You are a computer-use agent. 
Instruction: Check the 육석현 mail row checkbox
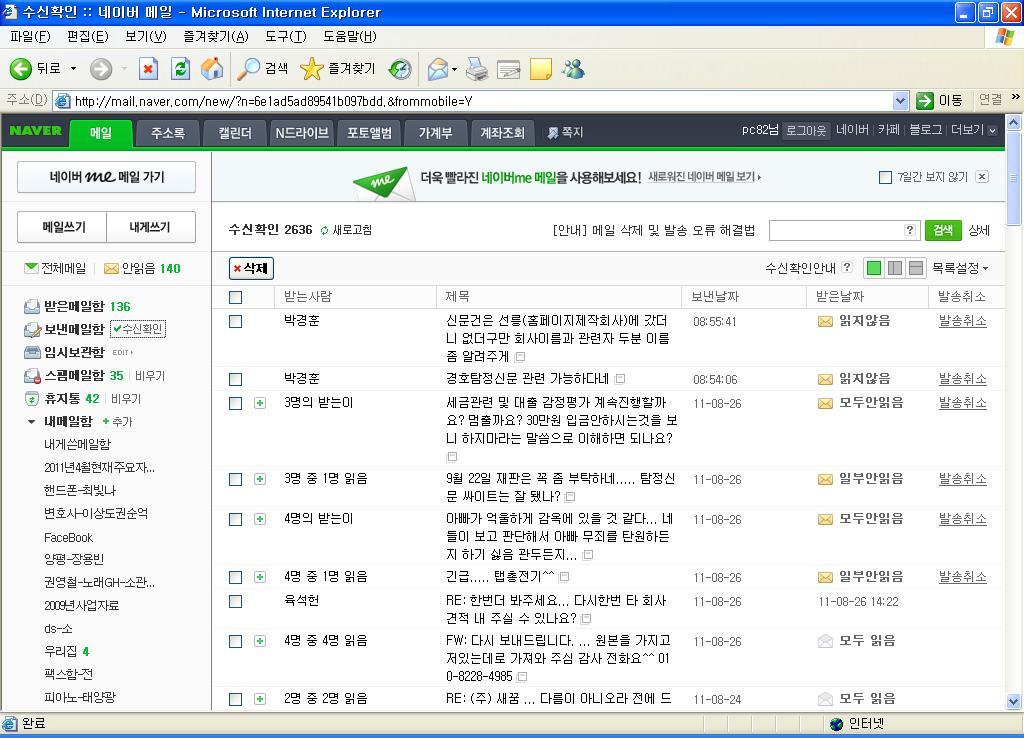[236, 602]
